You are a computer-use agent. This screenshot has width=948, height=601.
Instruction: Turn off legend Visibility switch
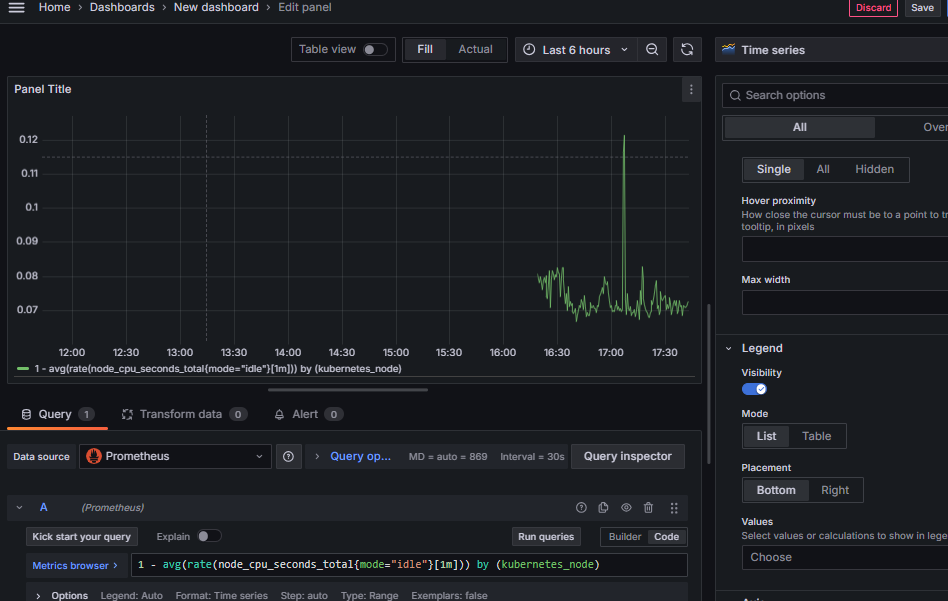coord(754,389)
